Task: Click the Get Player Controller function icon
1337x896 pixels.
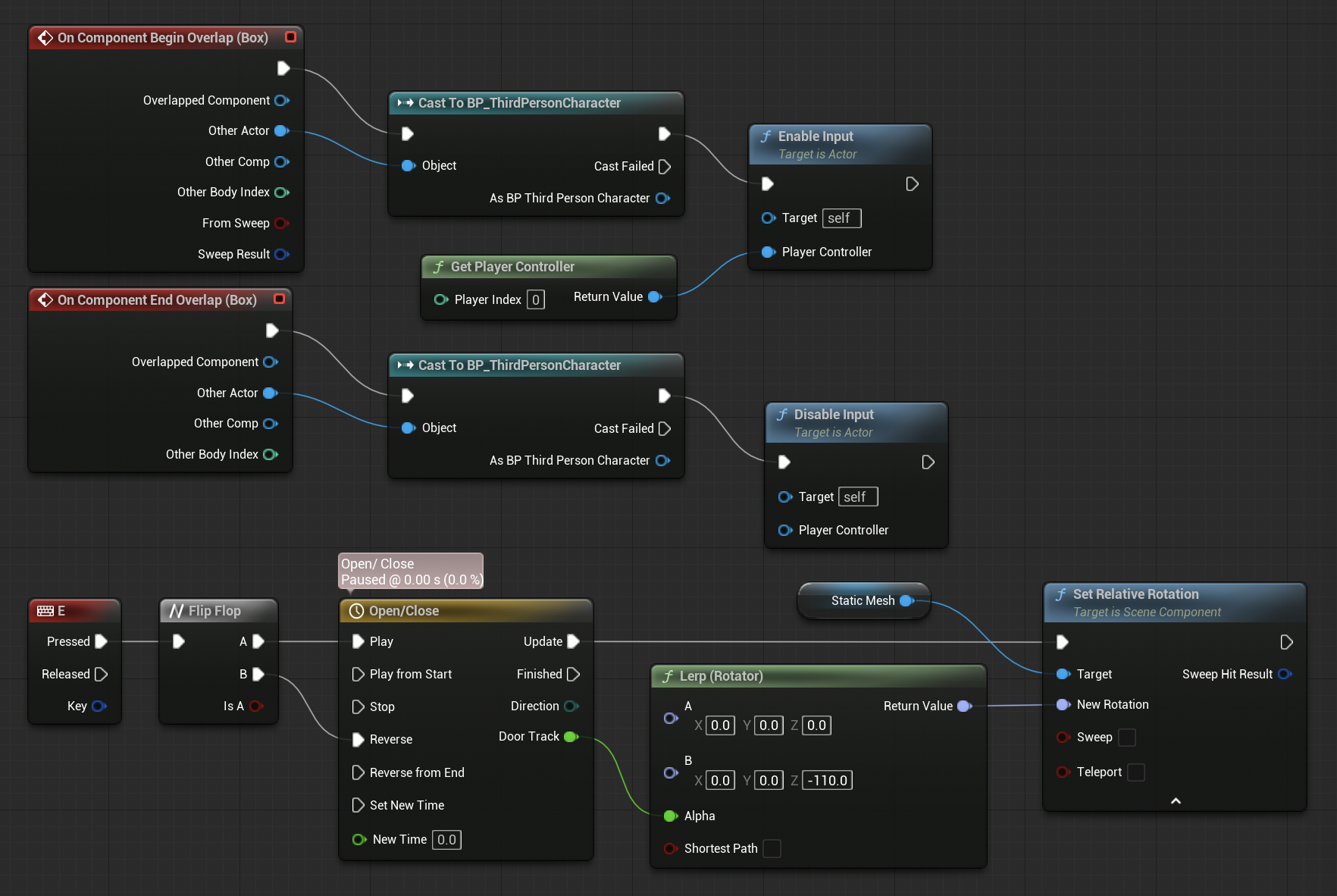Action: tap(438, 267)
